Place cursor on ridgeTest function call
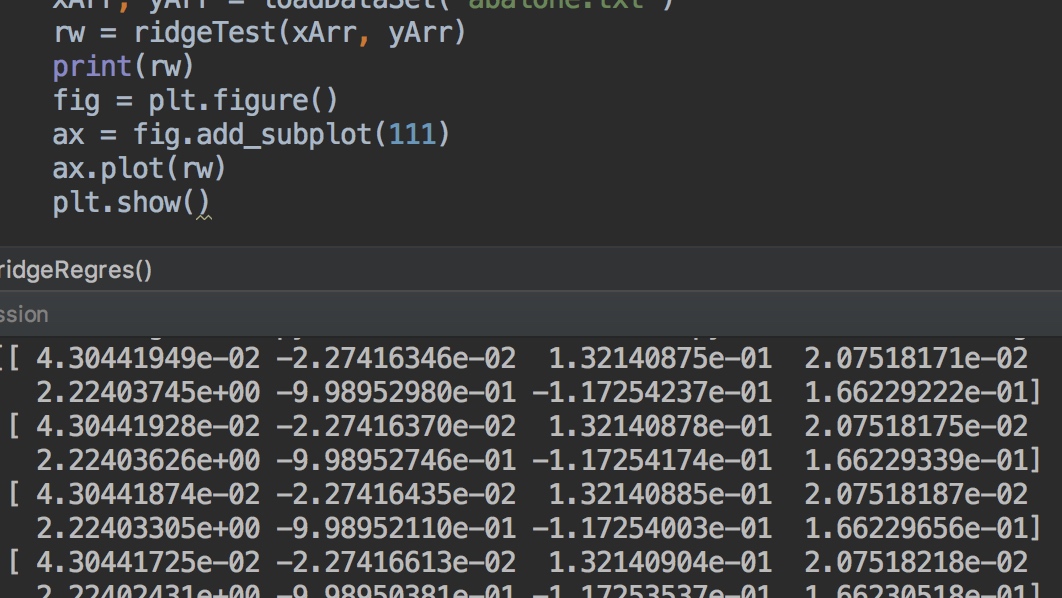 [205, 33]
